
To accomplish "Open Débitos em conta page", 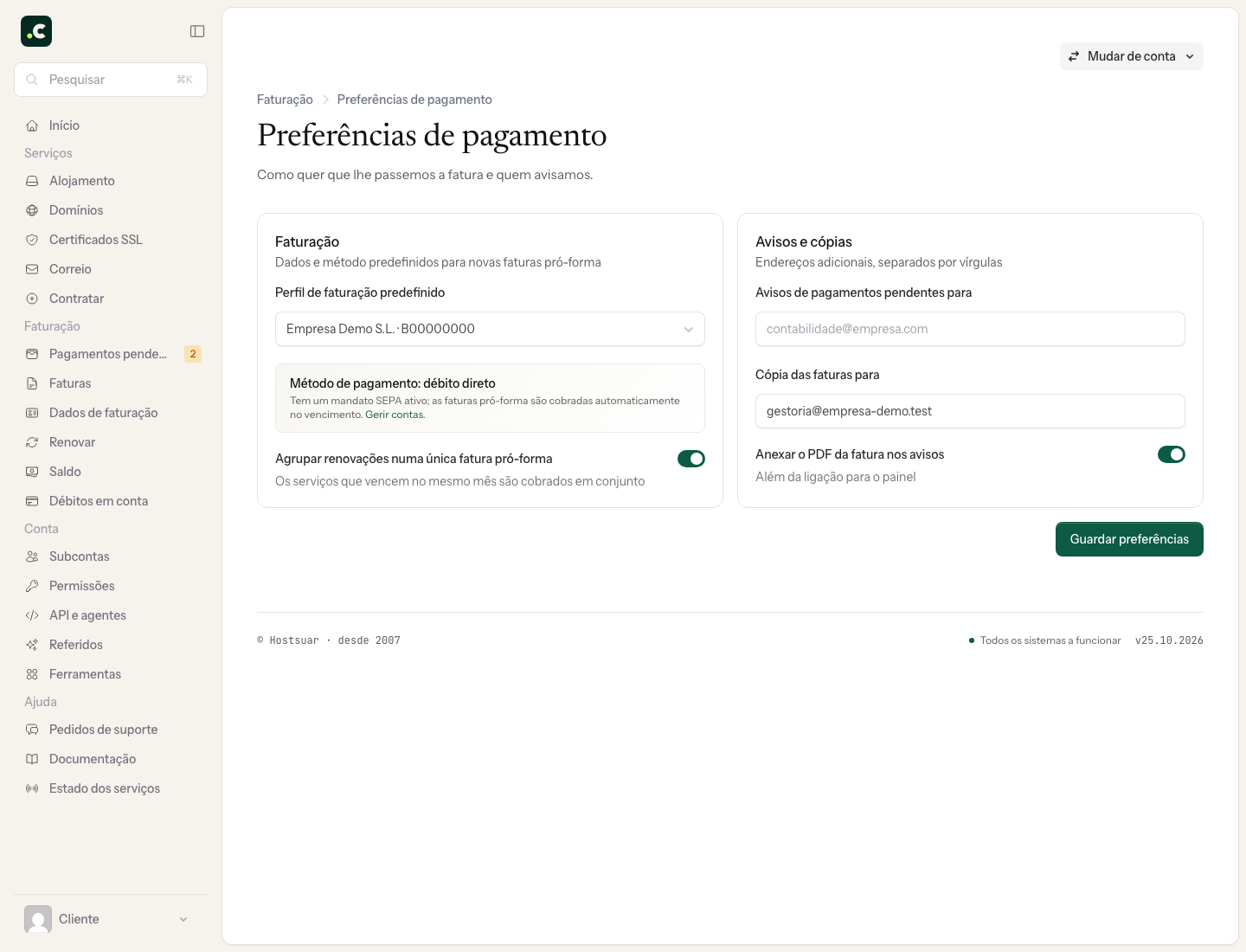I will tap(111, 501).
